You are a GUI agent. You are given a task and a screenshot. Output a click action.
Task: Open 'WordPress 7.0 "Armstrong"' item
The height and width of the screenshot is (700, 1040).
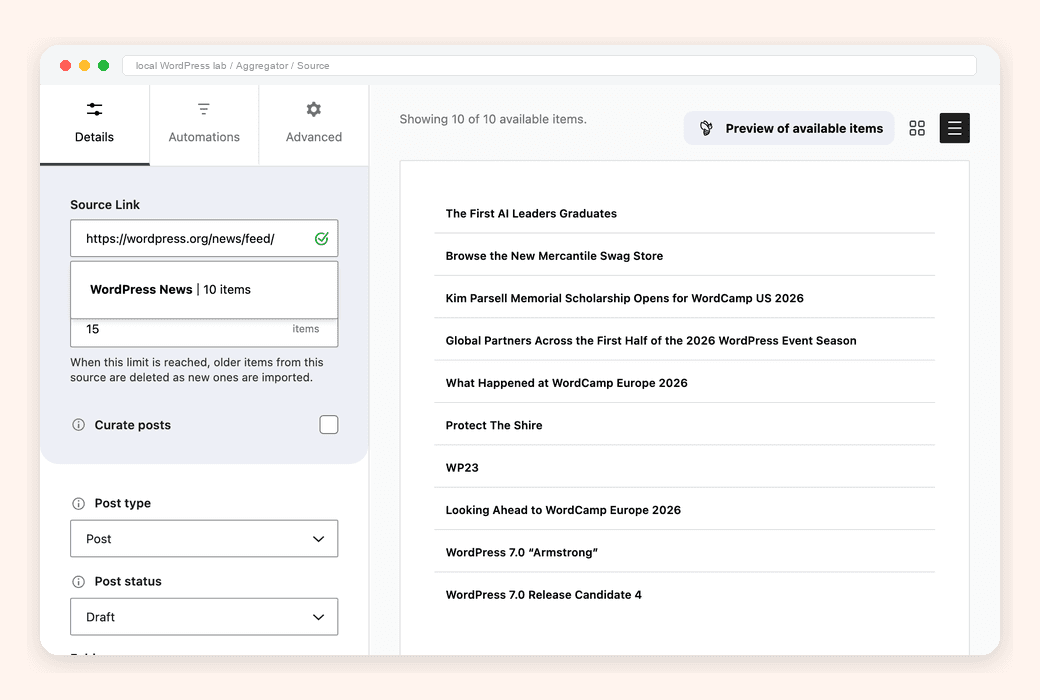click(x=684, y=553)
